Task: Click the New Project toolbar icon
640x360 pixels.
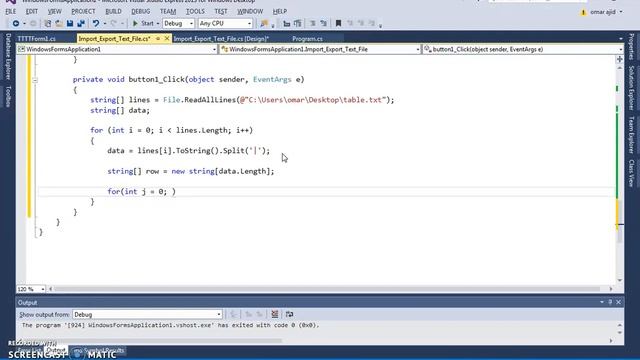Action: pyautogui.click(x=48, y=24)
